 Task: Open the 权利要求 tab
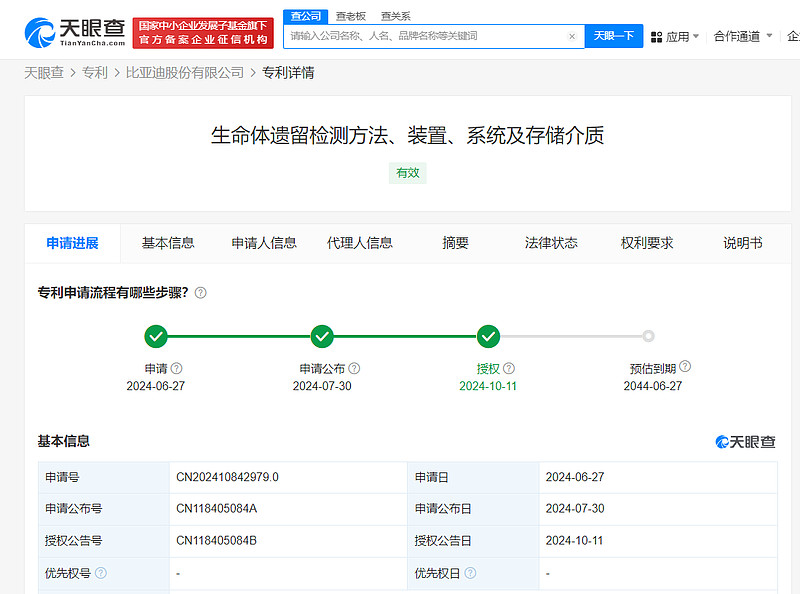pyautogui.click(x=647, y=243)
